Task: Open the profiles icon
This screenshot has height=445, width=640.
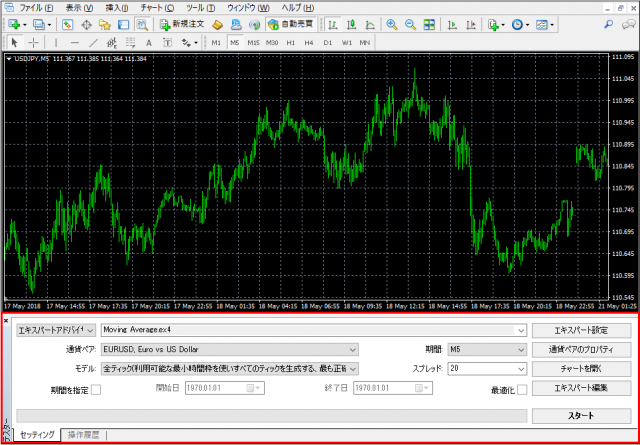Action: 39,24
